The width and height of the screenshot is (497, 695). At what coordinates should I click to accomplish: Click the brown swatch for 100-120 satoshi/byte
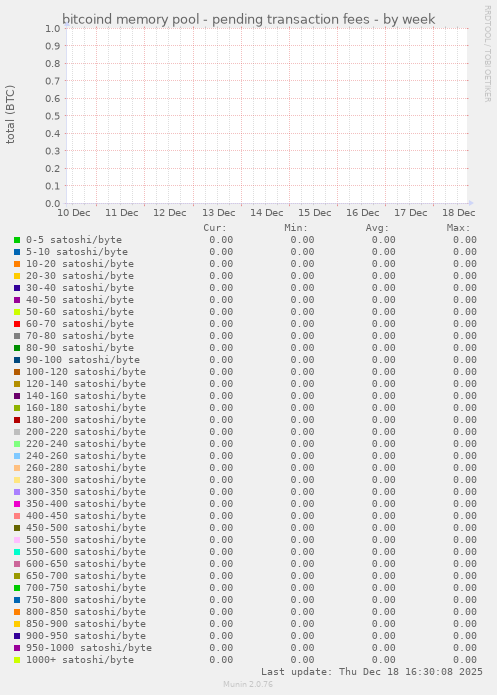[17, 372]
